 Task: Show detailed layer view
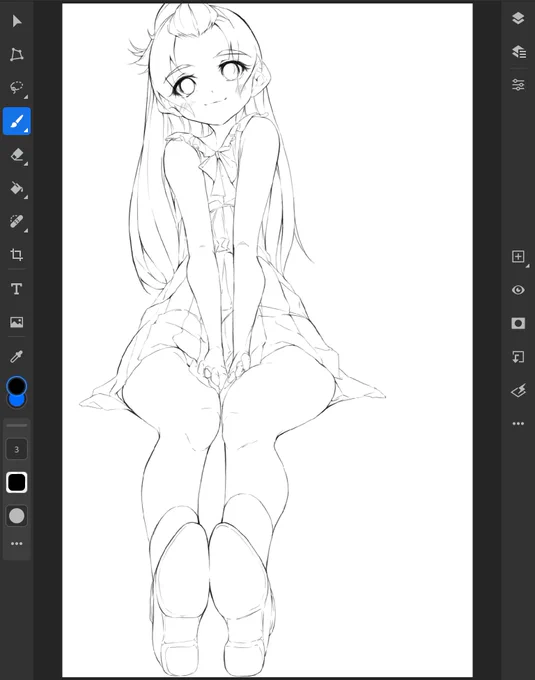519,52
